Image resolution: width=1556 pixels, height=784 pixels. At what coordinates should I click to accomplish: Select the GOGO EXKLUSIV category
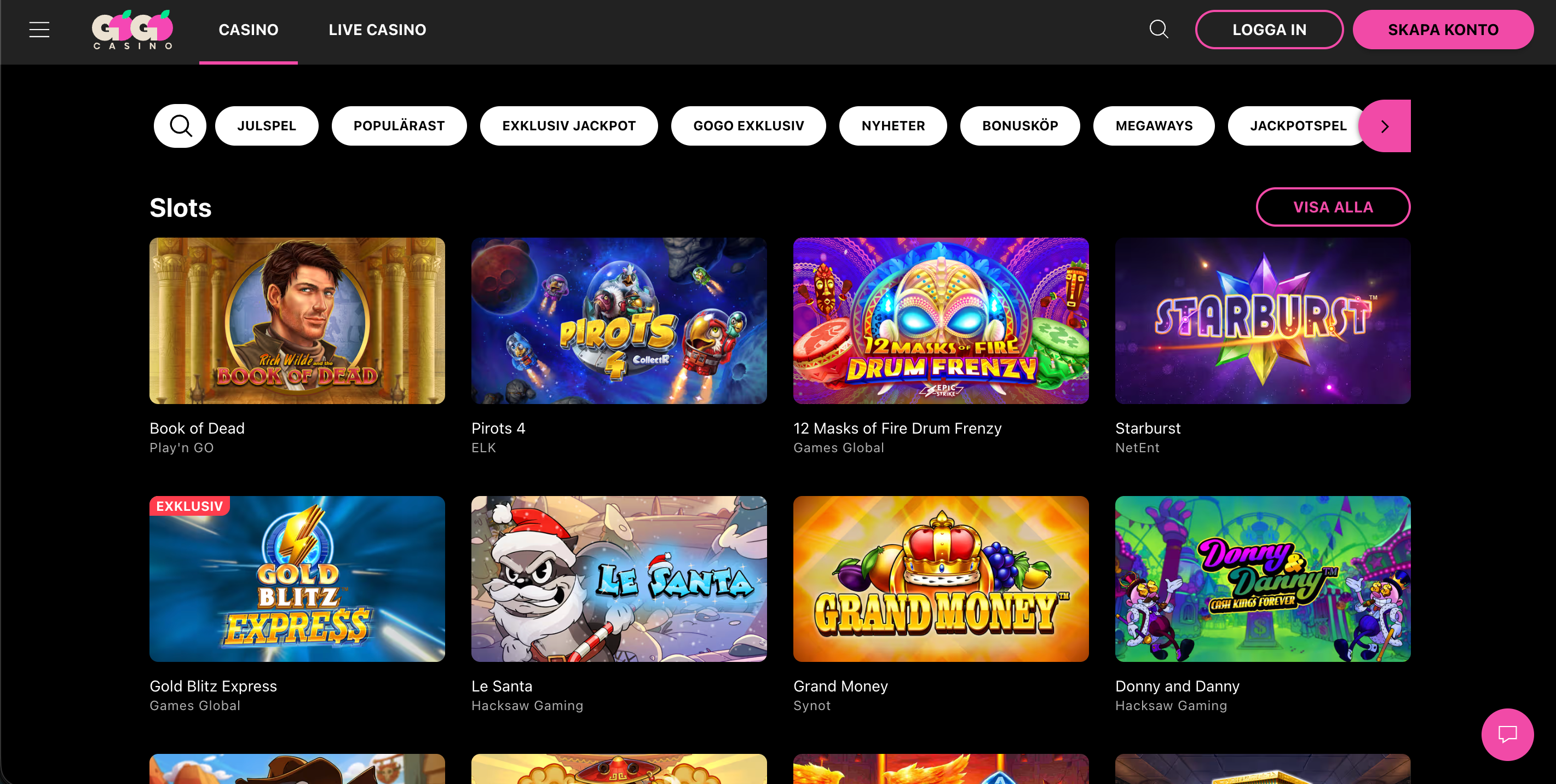(x=748, y=125)
